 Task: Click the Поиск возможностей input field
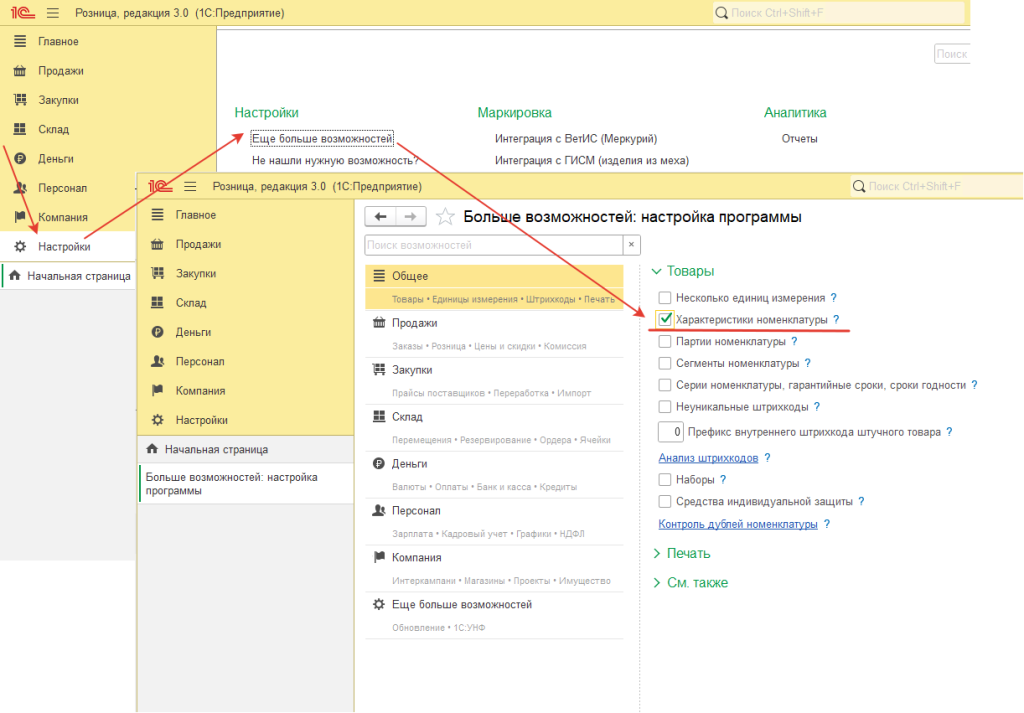pyautogui.click(x=494, y=245)
